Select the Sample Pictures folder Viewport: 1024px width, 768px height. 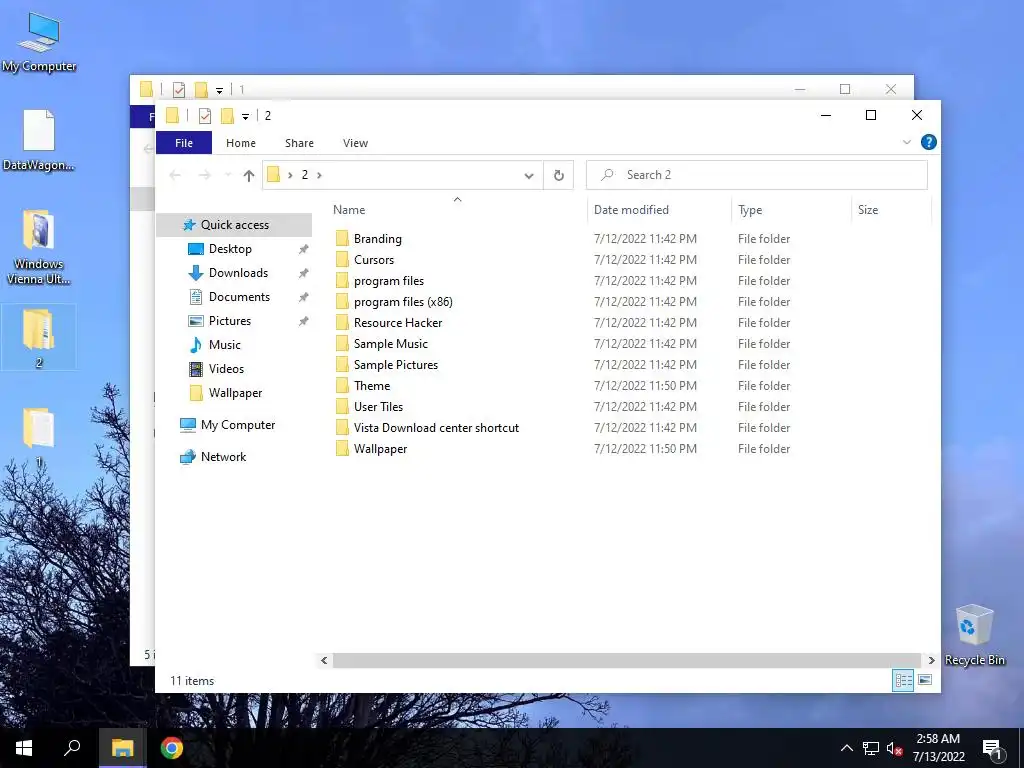tap(396, 364)
